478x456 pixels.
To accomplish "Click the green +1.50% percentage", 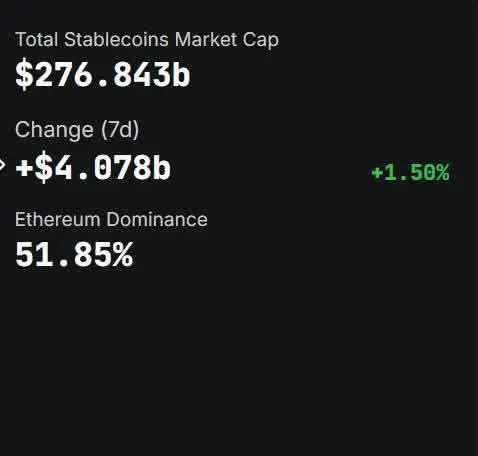I will point(411,173).
